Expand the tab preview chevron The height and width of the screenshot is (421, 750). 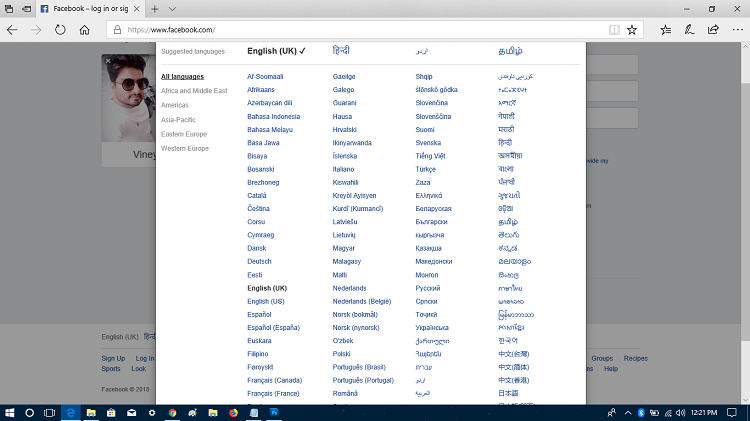(172, 9)
